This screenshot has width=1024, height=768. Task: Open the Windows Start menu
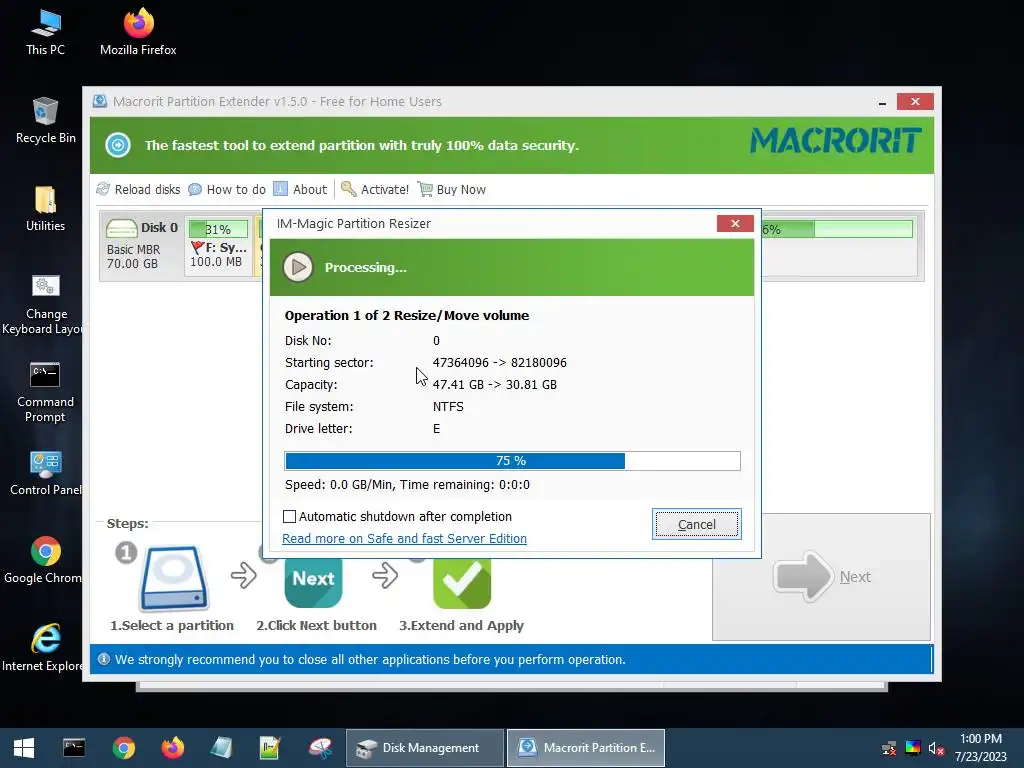24,748
